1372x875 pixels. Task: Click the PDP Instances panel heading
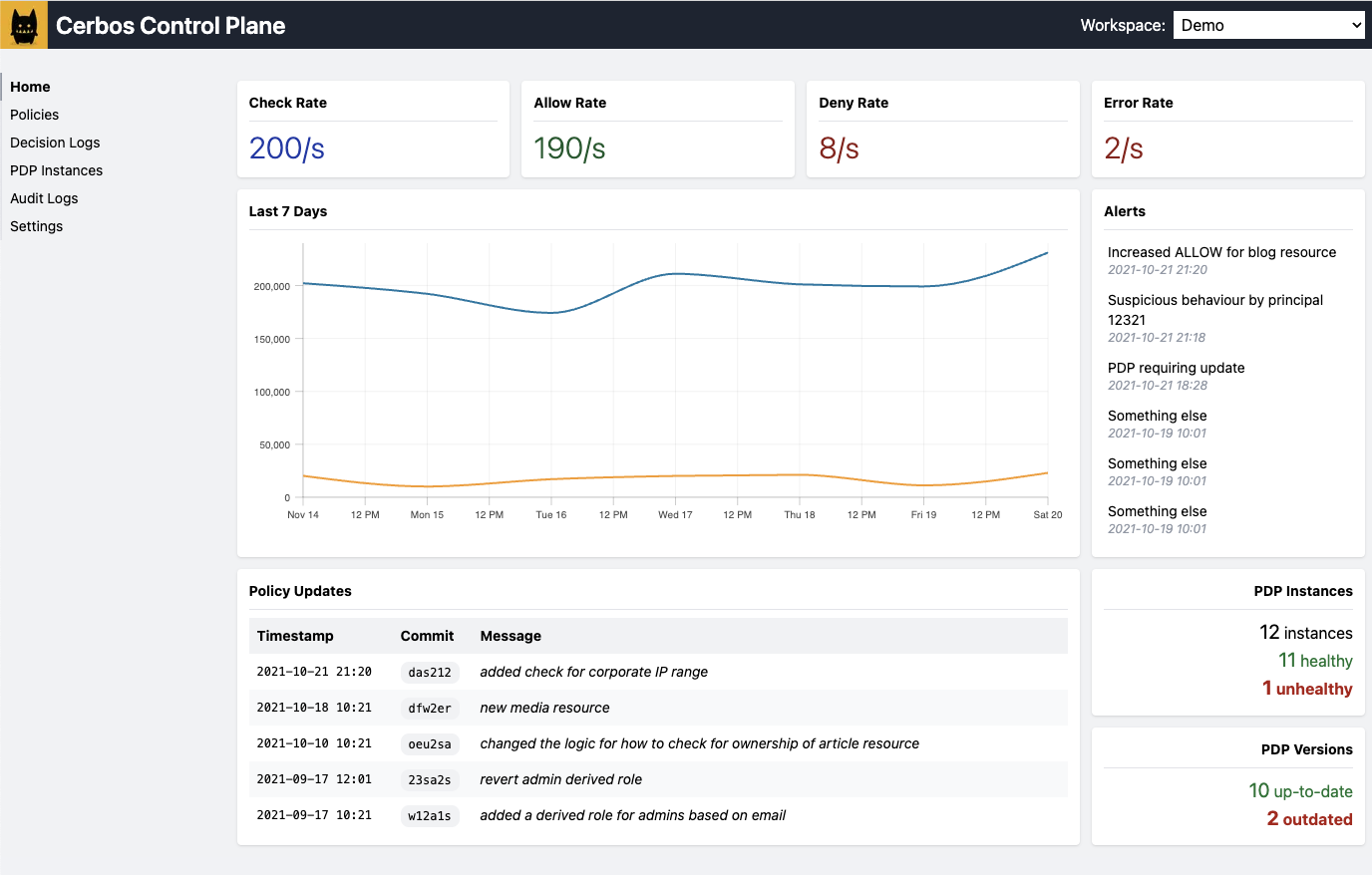[x=1303, y=591]
